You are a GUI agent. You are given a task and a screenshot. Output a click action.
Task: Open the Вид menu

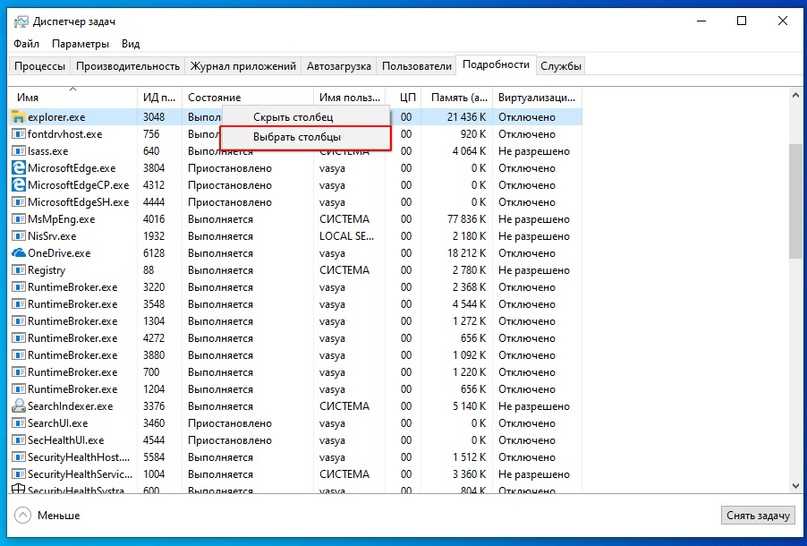coord(130,44)
